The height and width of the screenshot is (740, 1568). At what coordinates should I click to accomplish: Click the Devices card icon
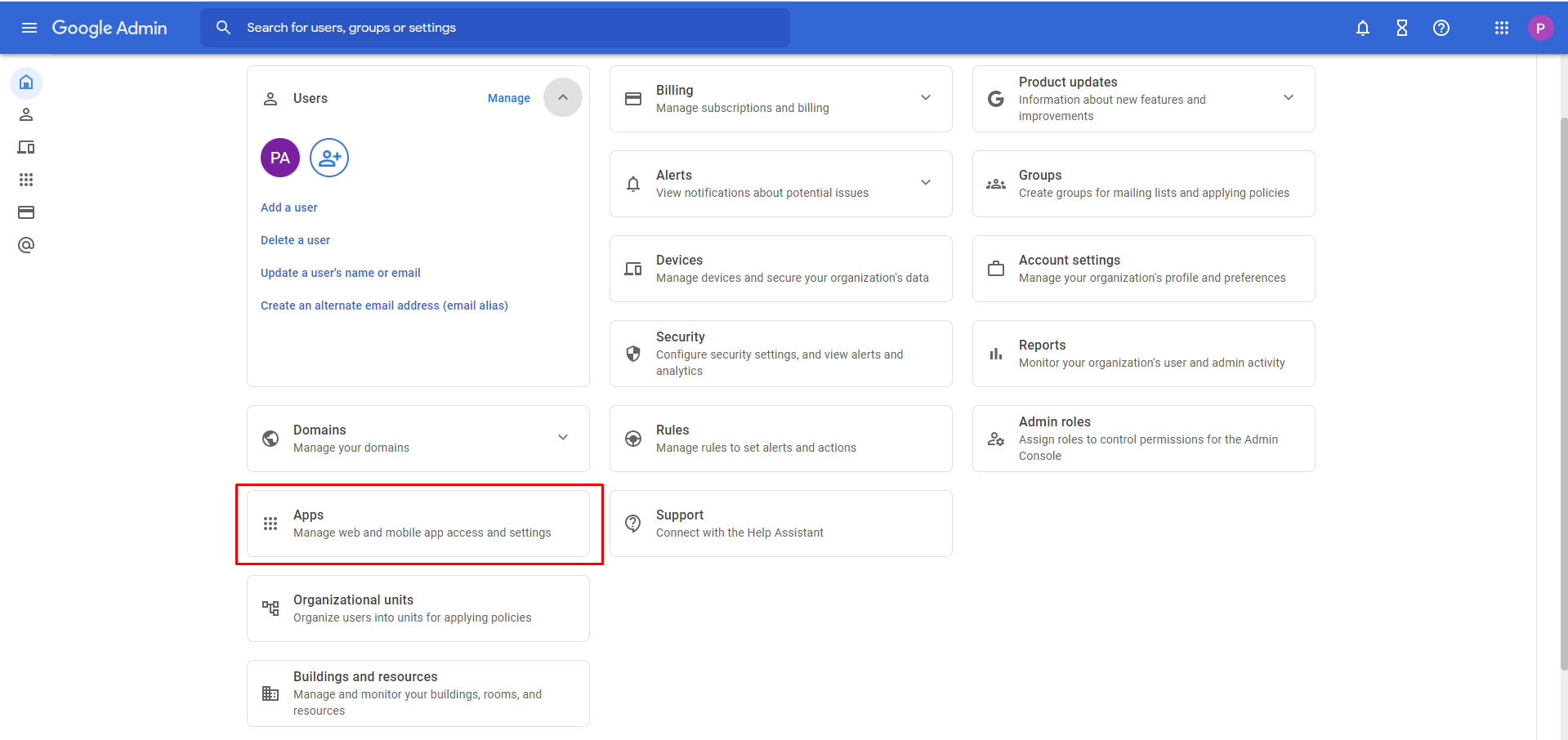[x=633, y=269]
